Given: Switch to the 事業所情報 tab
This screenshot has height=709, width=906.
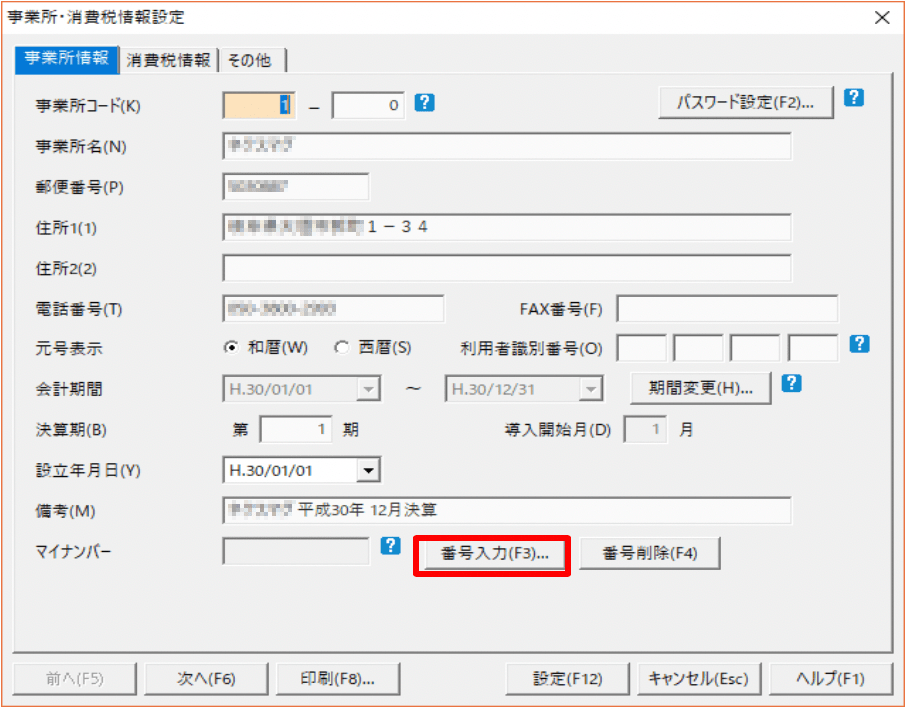Looking at the screenshot, I should (66, 60).
